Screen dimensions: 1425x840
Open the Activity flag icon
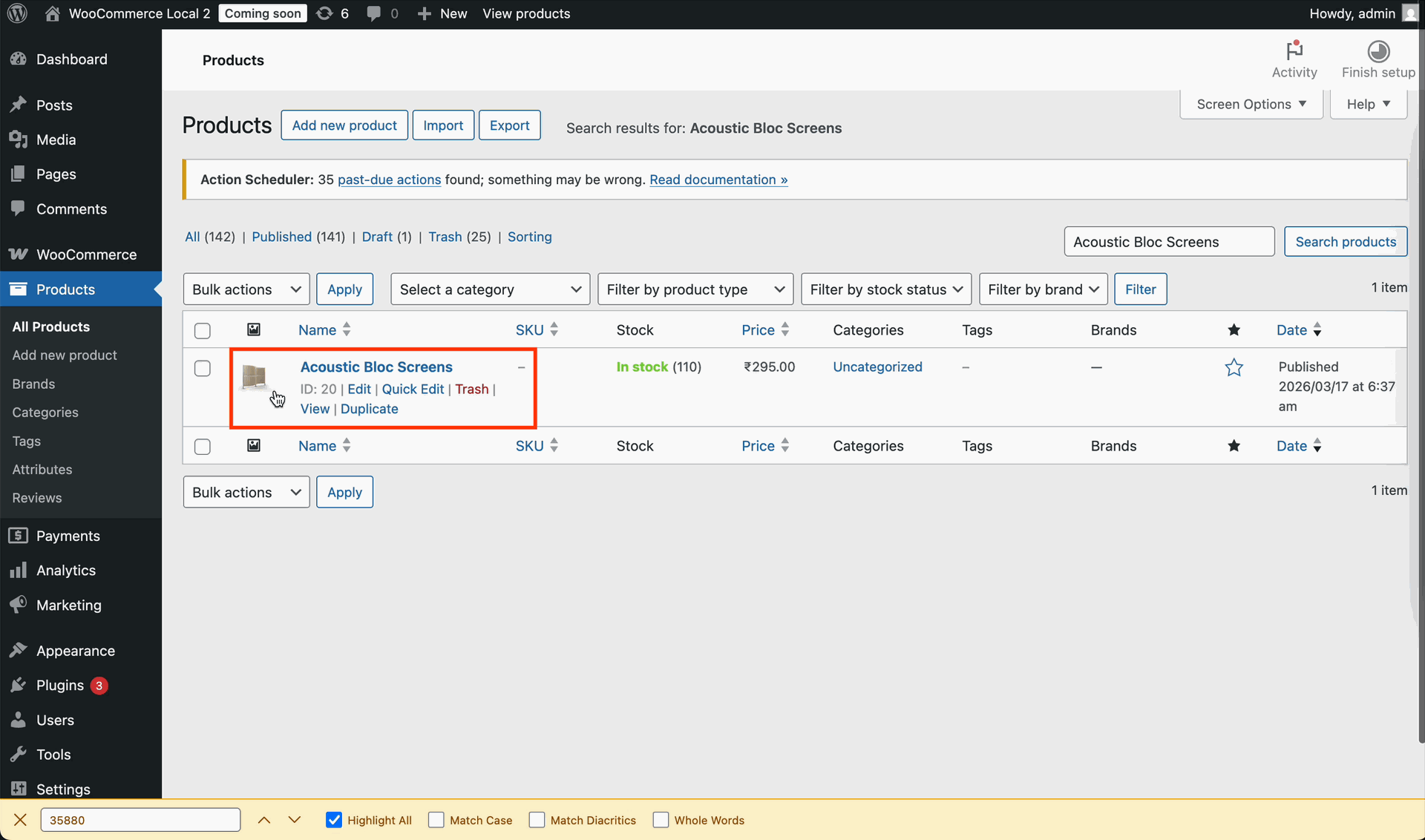(1294, 50)
